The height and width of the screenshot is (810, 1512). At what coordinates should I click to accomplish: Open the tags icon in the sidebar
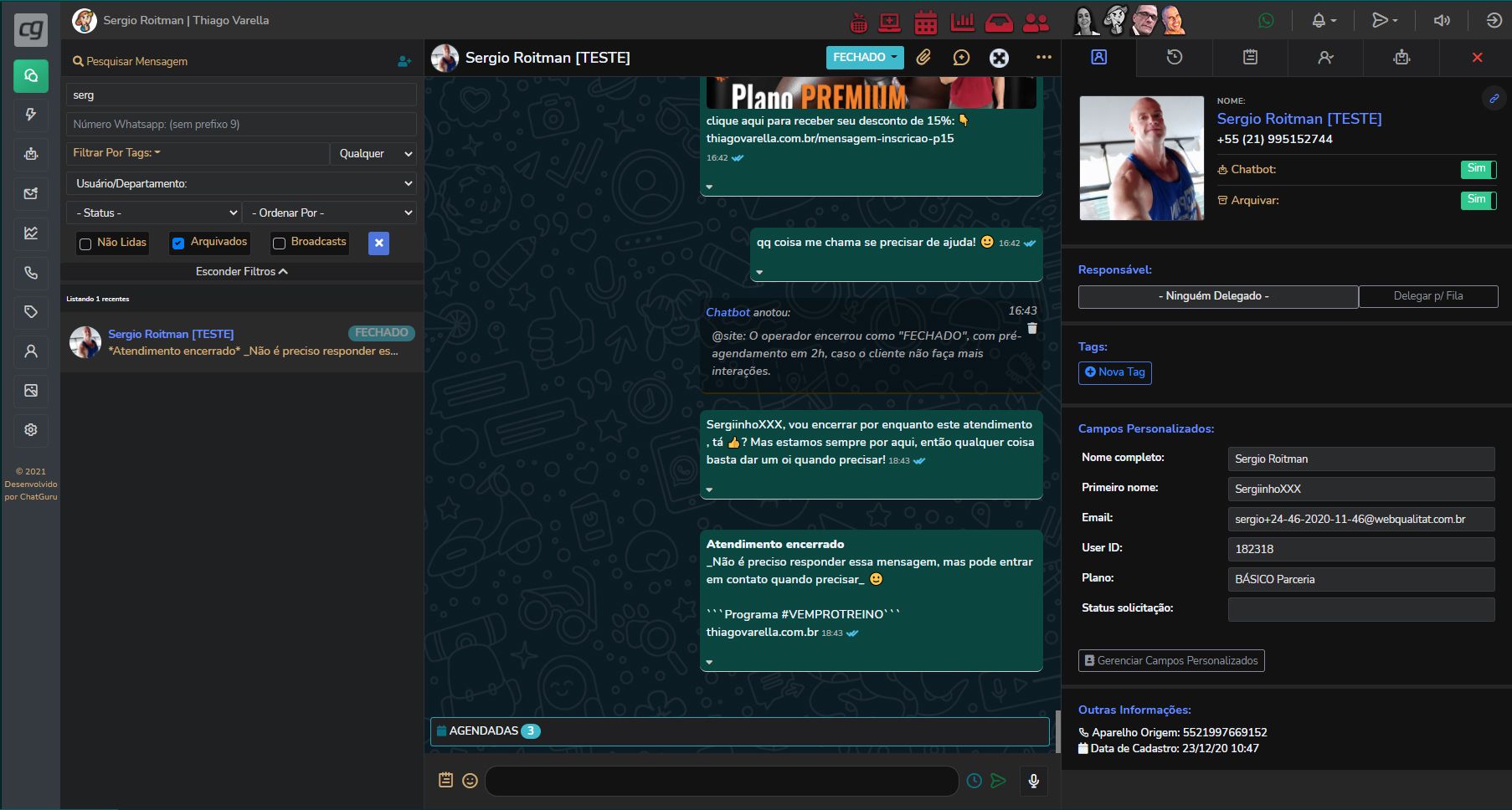[31, 311]
